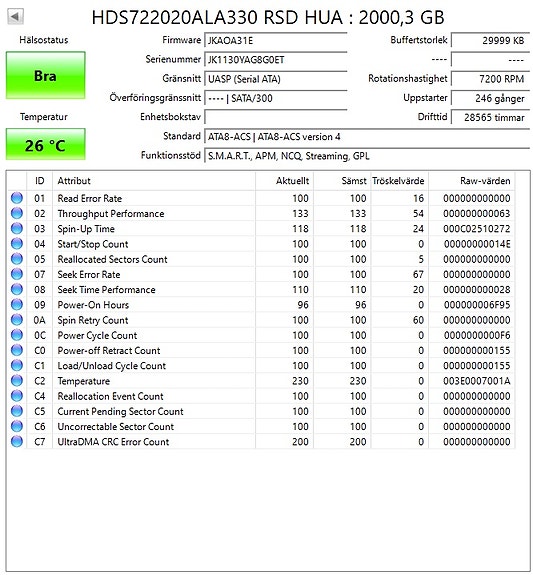Click the Funktionsstöd features field
Screen dimensions: 533x575
point(367,156)
